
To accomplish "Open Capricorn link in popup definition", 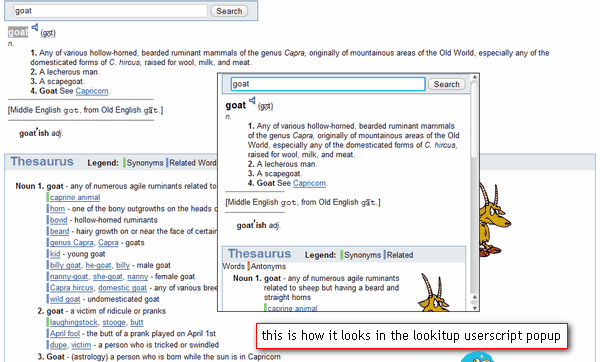I will tap(309, 183).
